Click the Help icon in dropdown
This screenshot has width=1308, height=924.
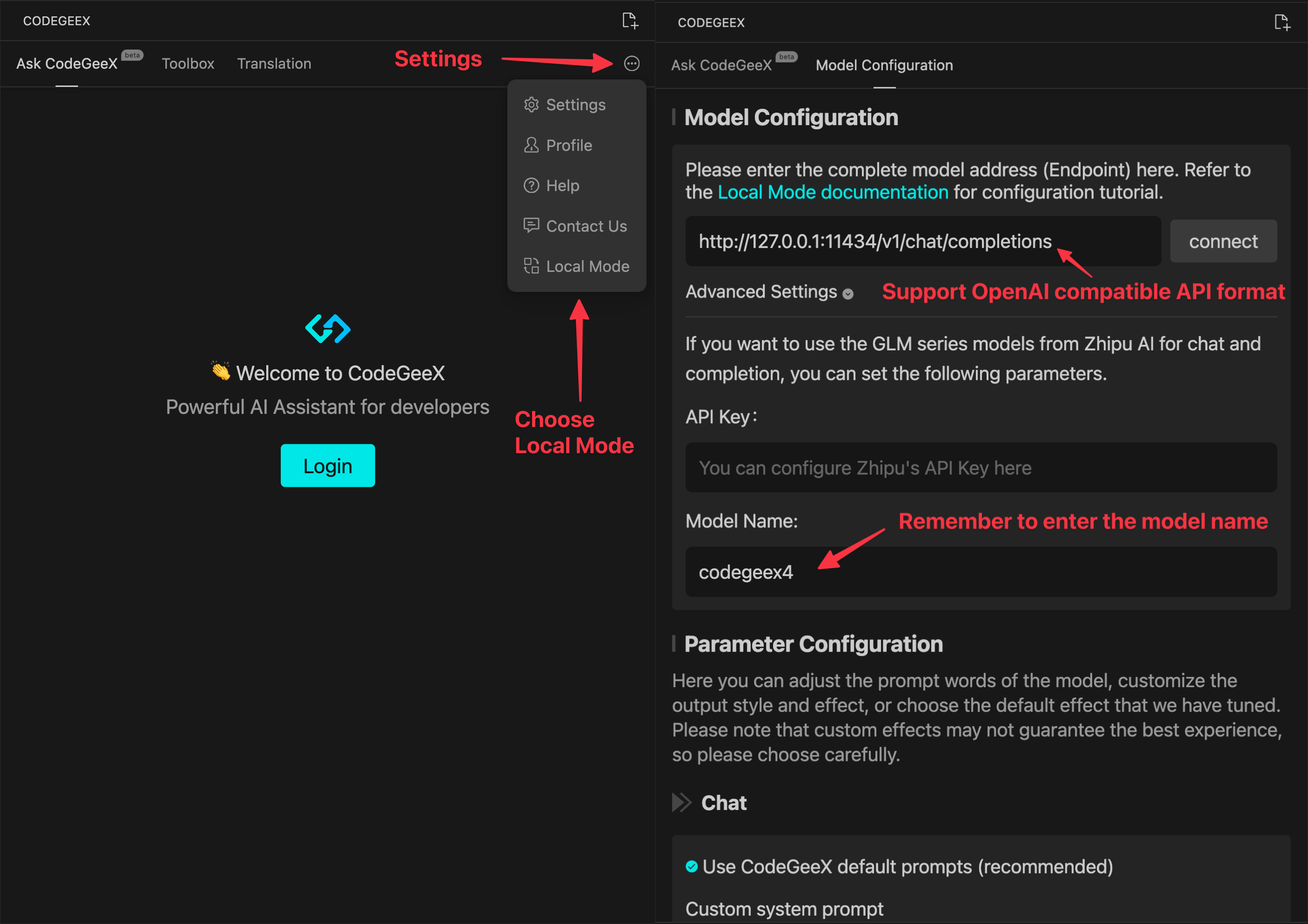[531, 185]
